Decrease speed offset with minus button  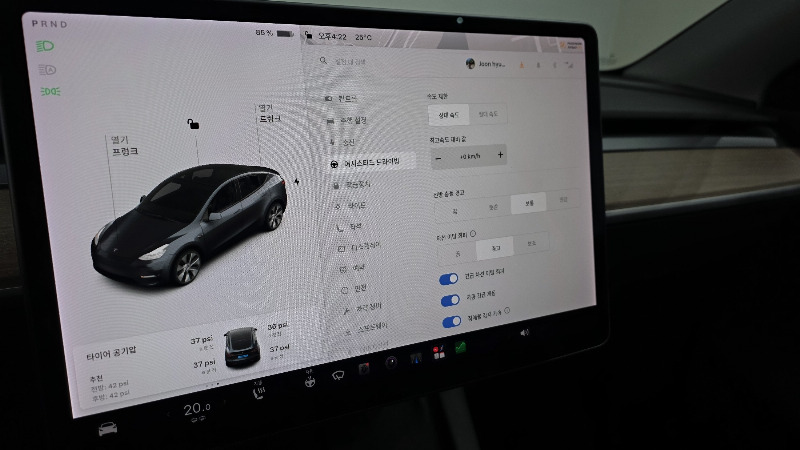438,159
